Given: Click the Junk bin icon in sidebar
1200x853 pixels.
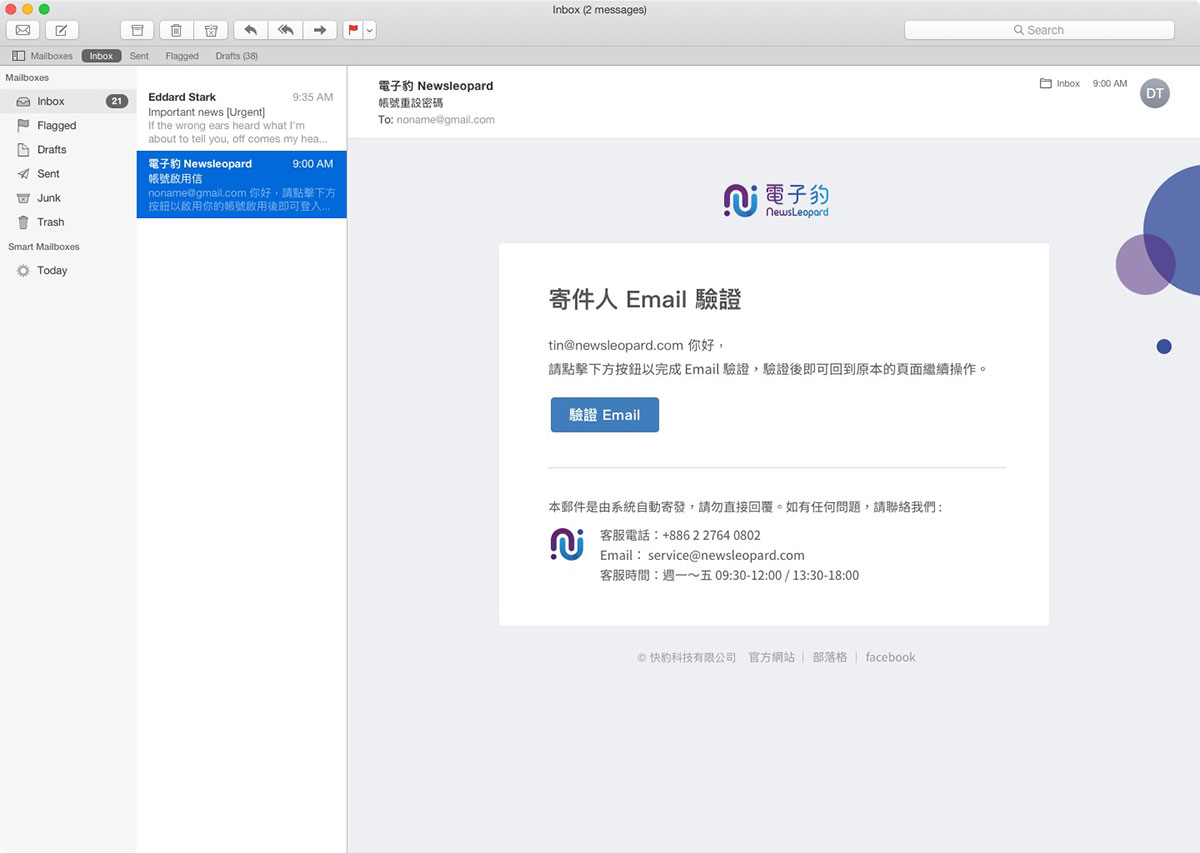Looking at the screenshot, I should click(23, 198).
